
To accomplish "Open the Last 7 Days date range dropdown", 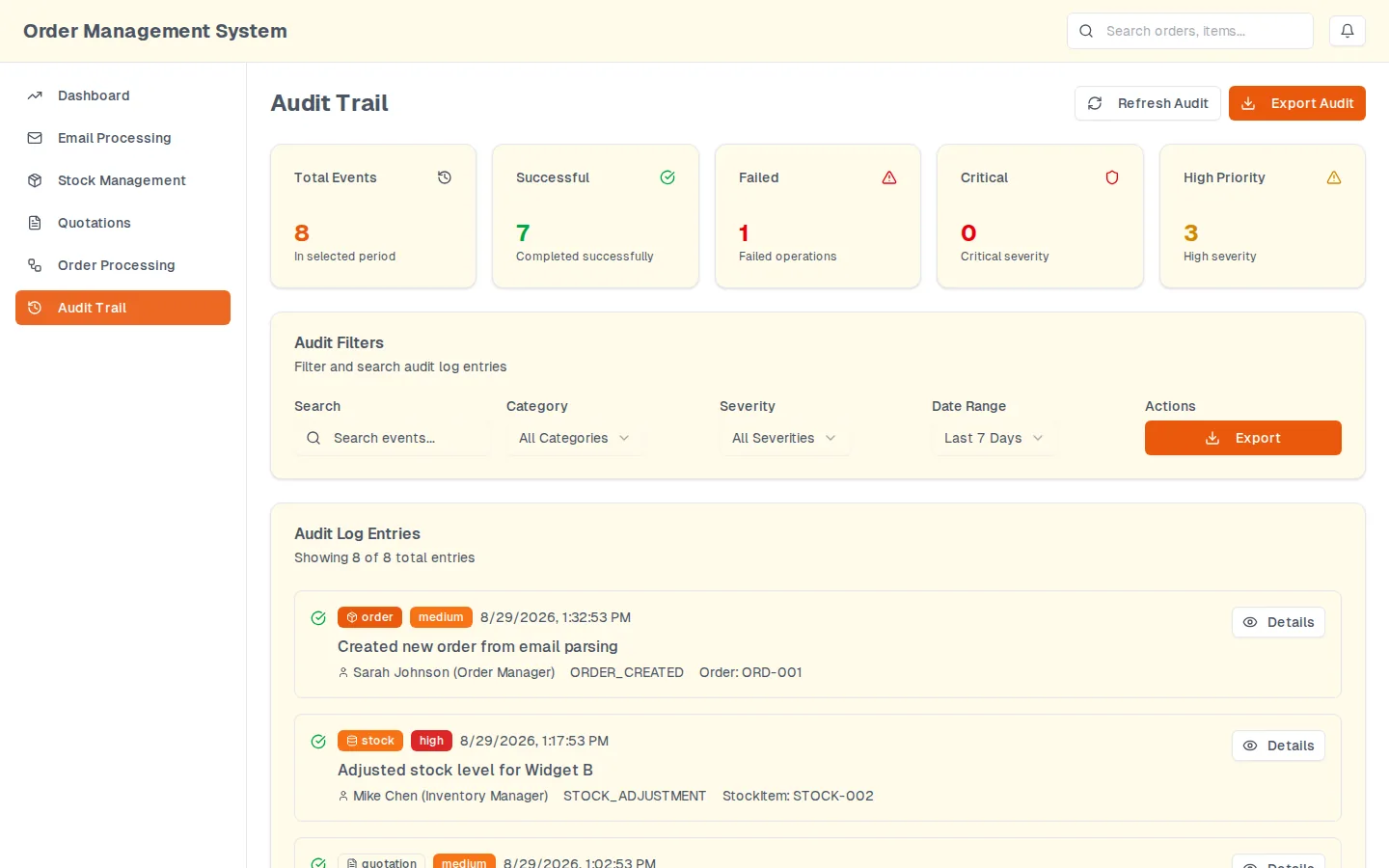I will click(994, 438).
